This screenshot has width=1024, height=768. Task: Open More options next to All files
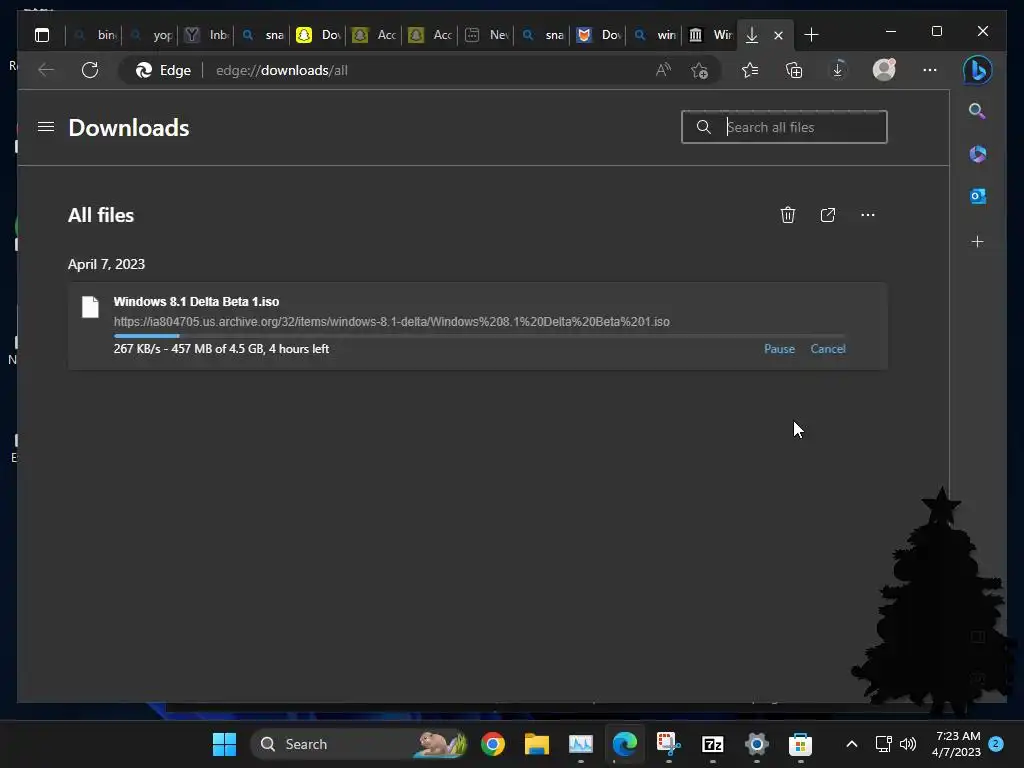(868, 215)
